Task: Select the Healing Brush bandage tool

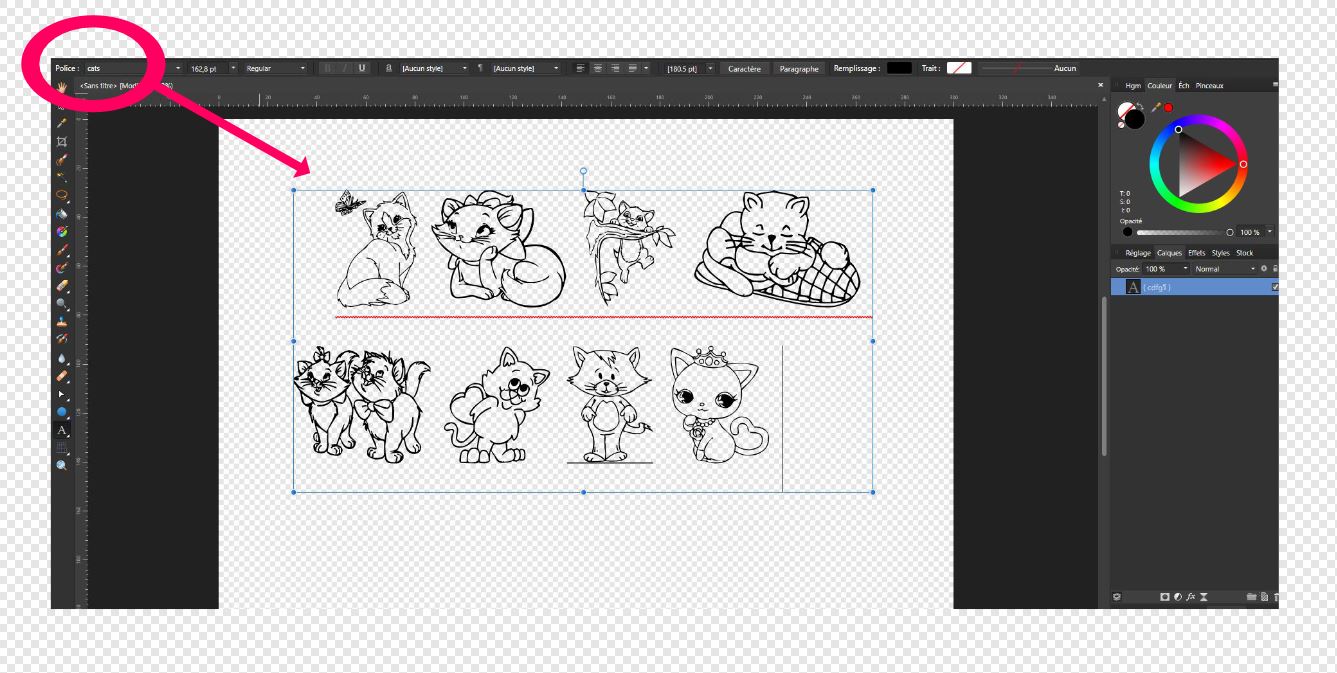Action: [x=61, y=375]
